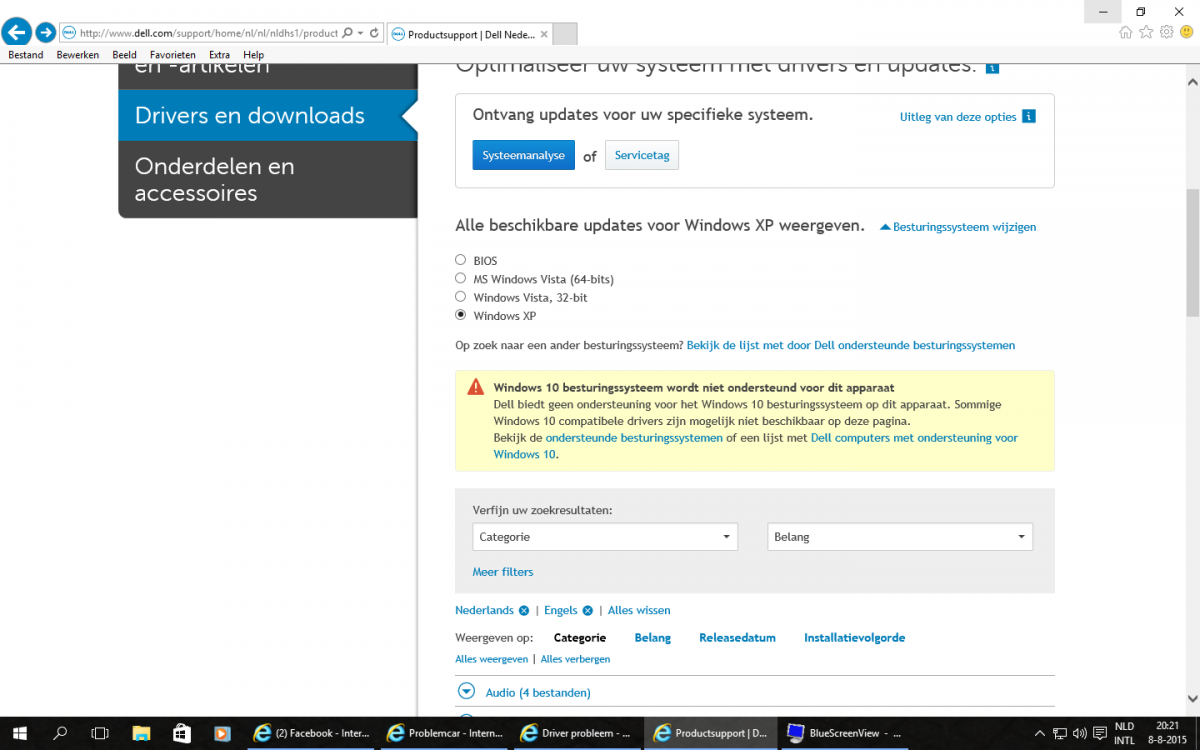Open Task View on taskbar

100,733
